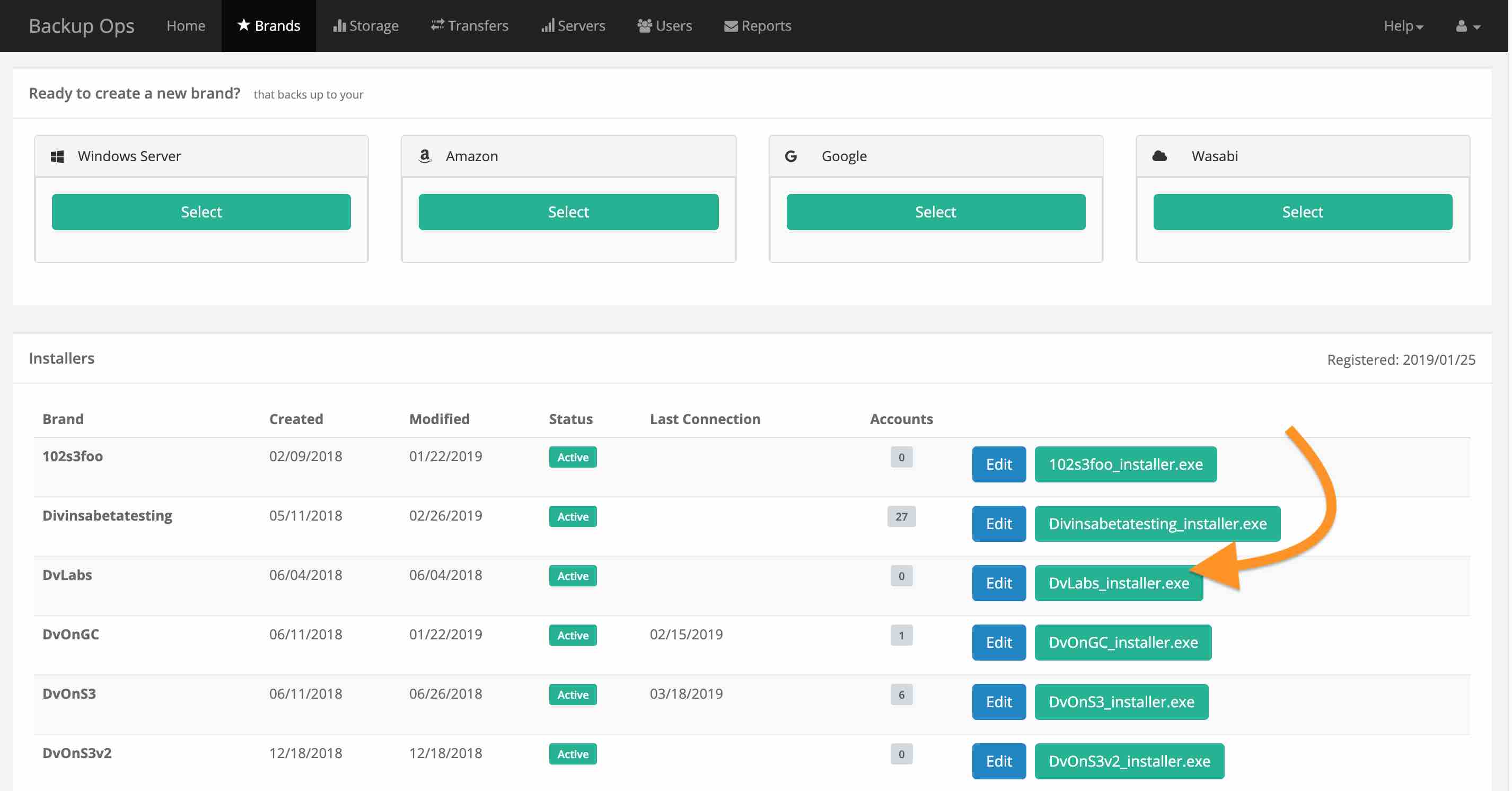This screenshot has width=1512, height=791.
Task: Open the user account dropdown
Action: pos(1467,26)
